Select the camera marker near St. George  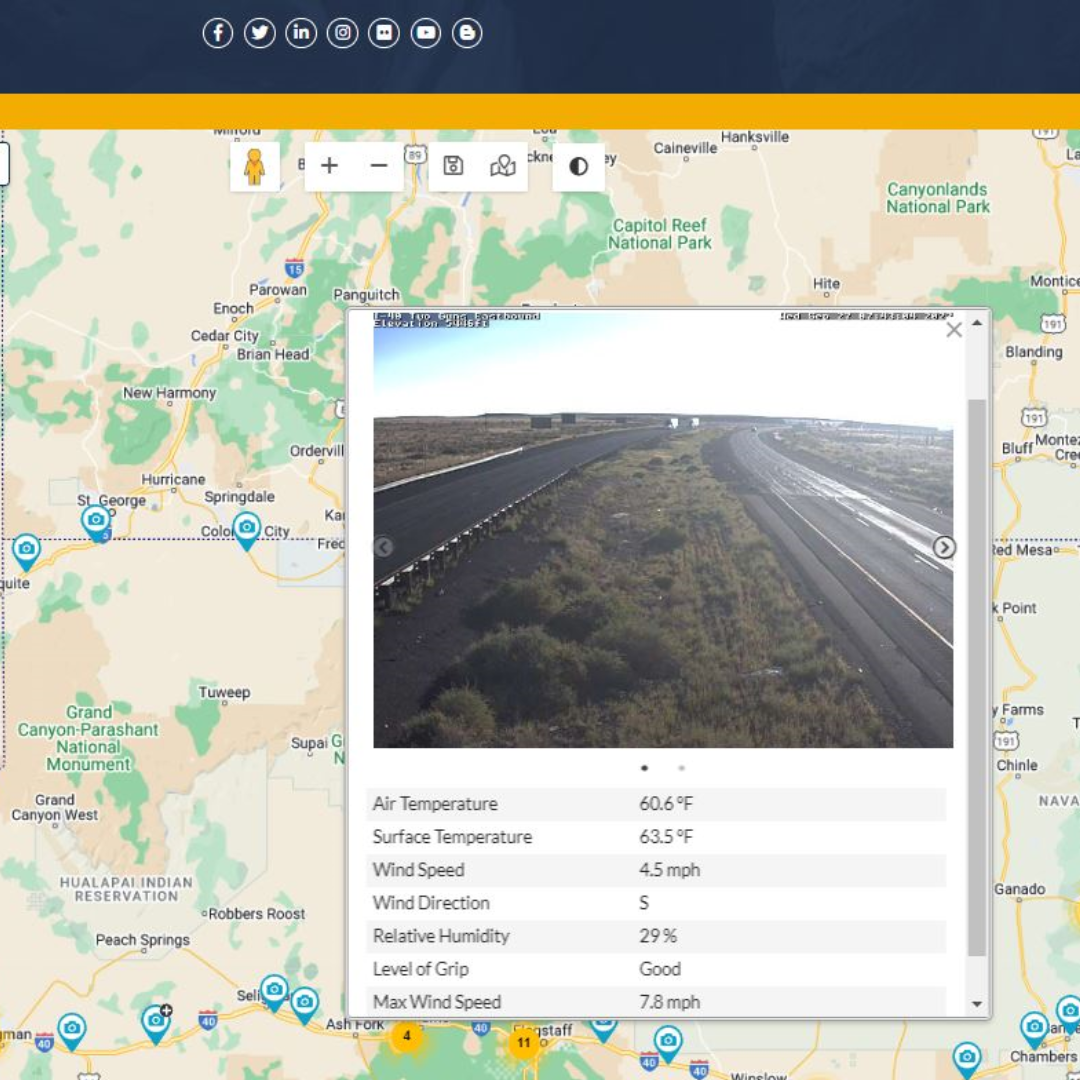[x=95, y=520]
